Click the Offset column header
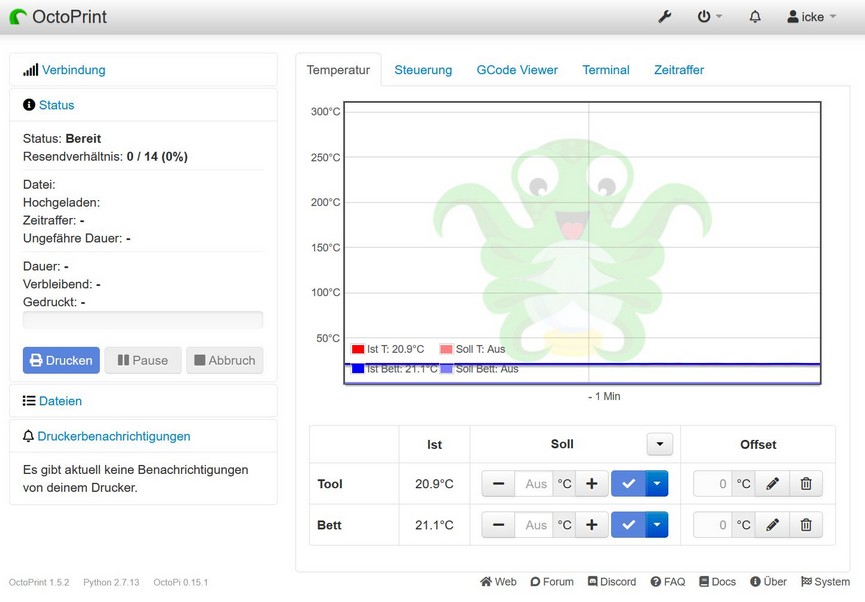The image size is (865, 602). 758,445
